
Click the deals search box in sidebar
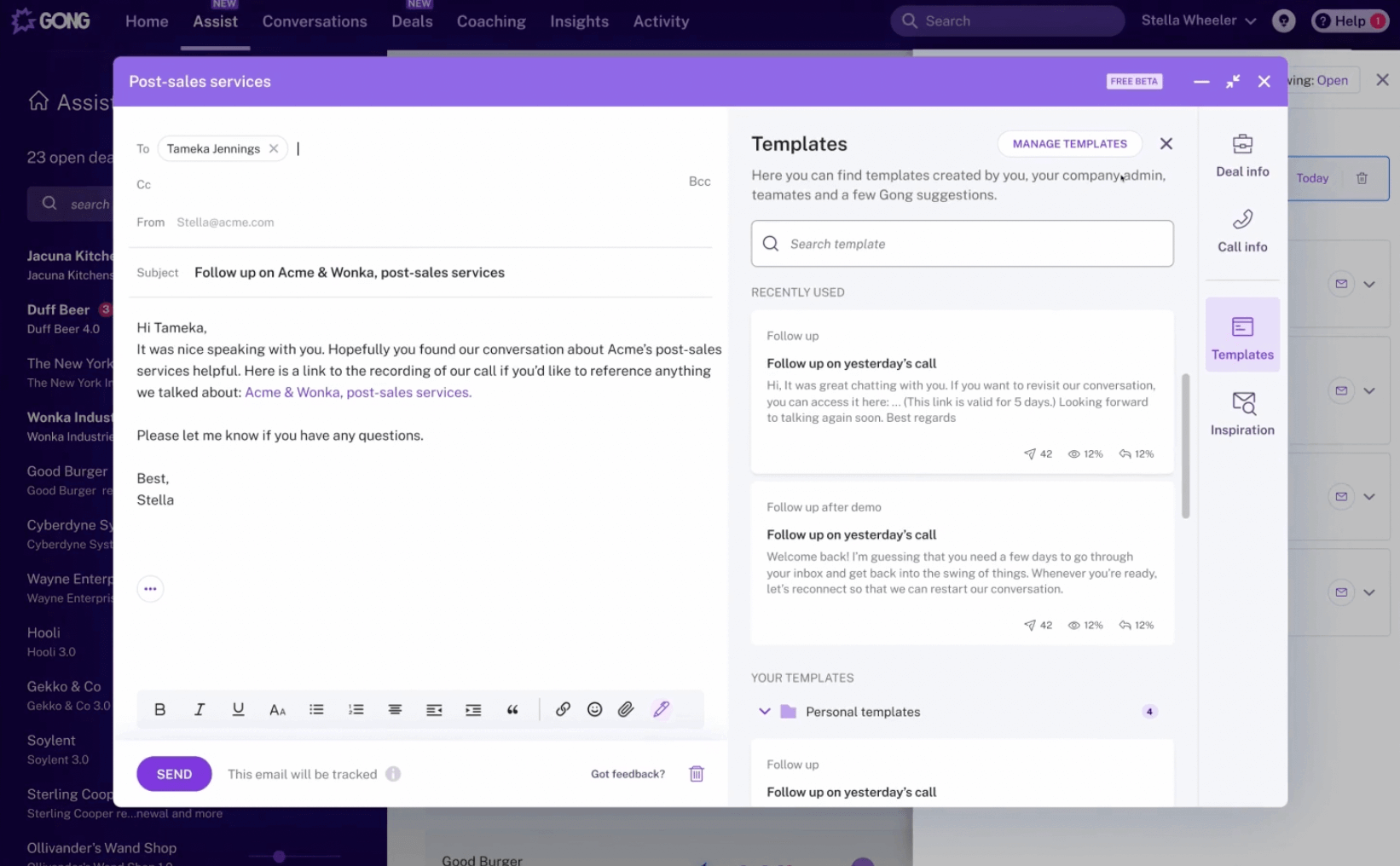click(70, 204)
